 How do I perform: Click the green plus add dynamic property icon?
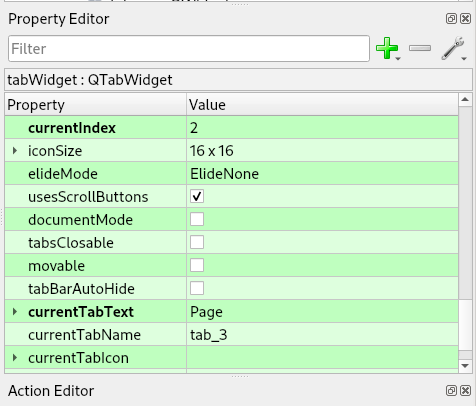pos(387,48)
